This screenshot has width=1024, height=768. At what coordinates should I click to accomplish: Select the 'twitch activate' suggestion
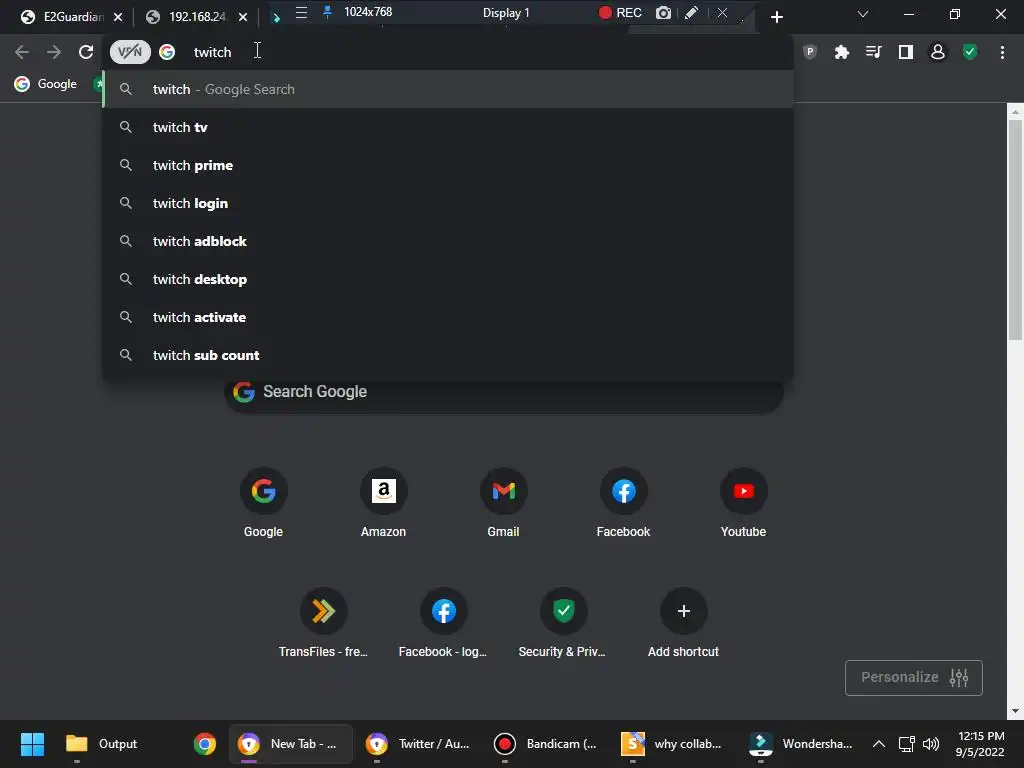[448, 317]
